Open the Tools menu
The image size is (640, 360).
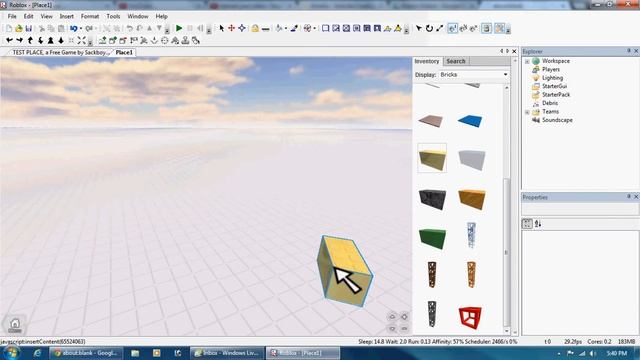[x=113, y=16]
